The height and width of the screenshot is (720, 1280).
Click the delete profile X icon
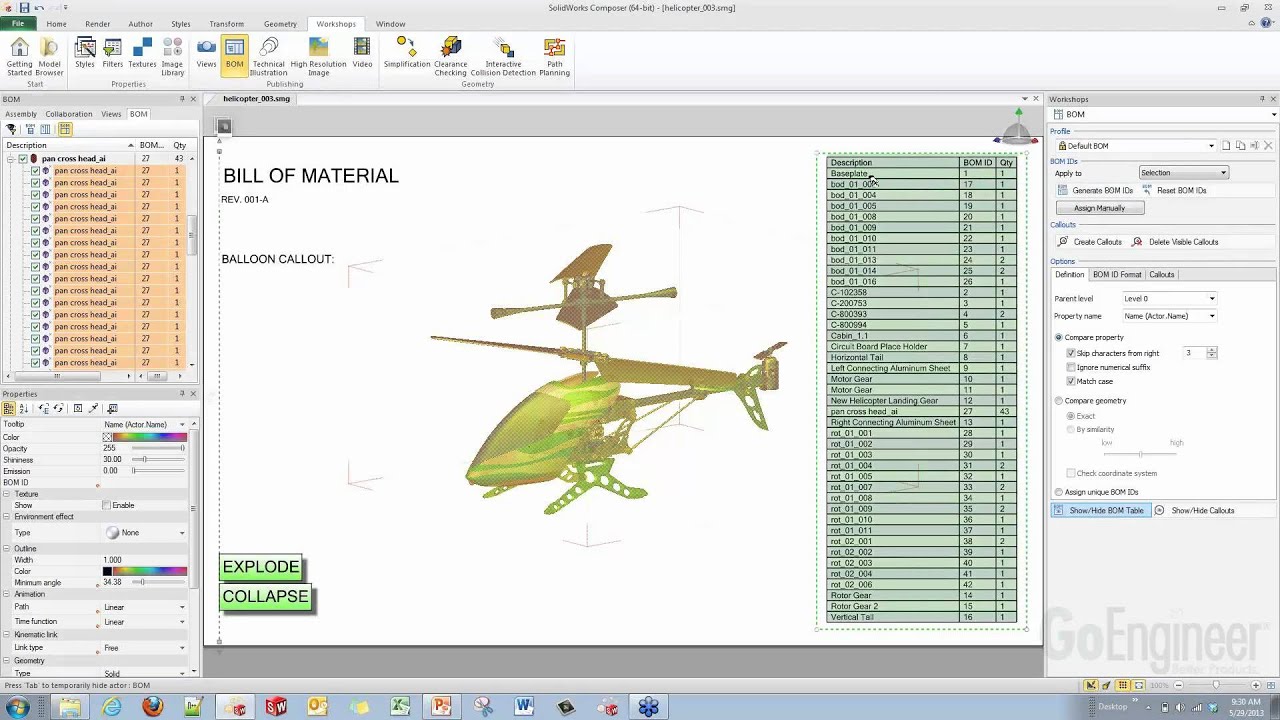pyautogui.click(x=1268, y=146)
